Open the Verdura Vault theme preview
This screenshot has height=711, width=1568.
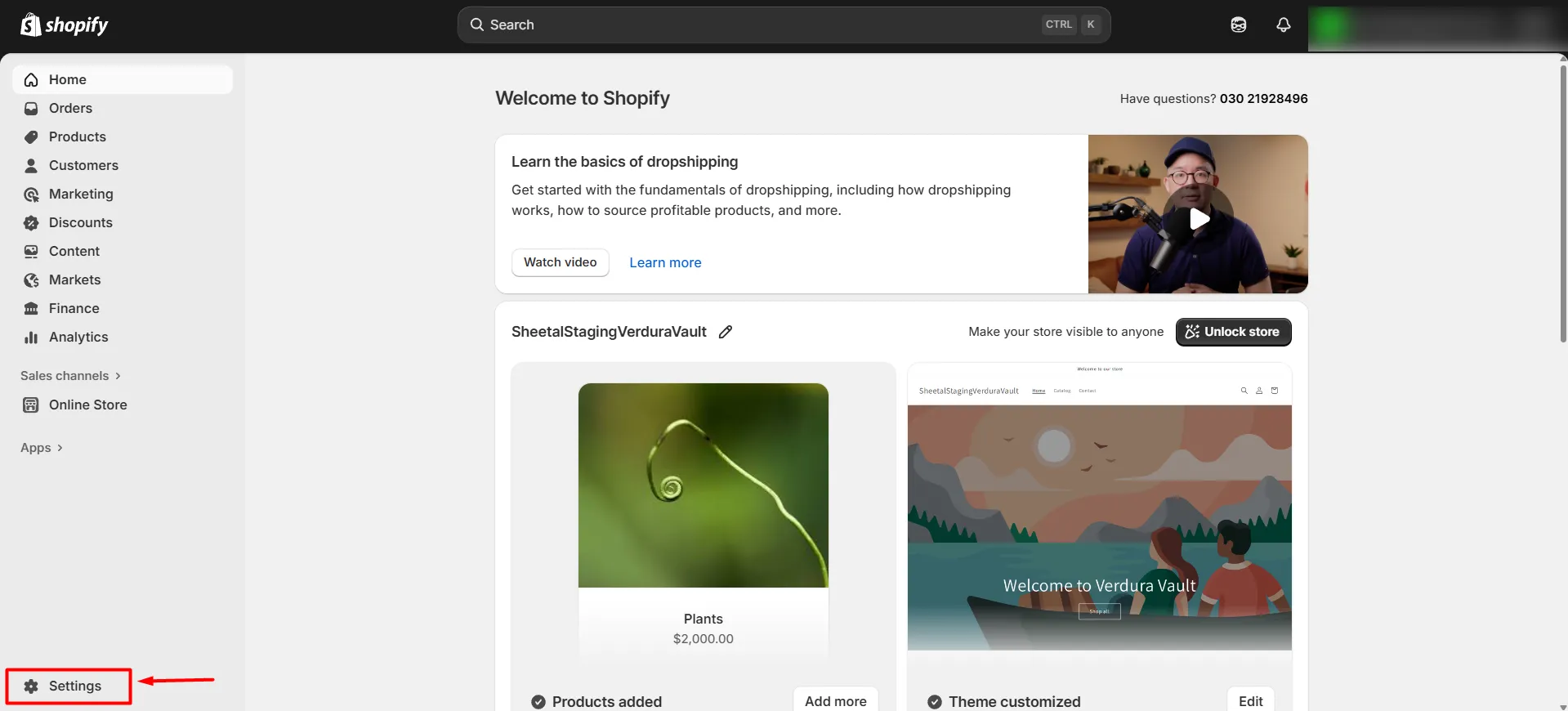click(1100, 507)
